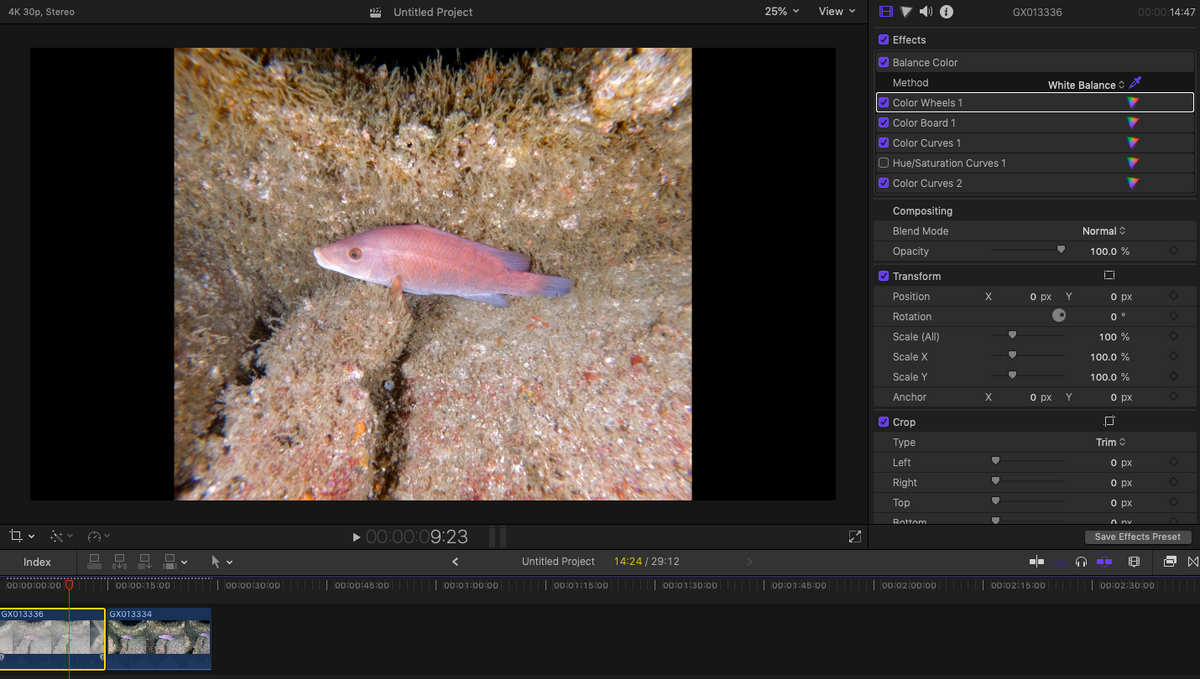Solo selected clips with headphones icon

(1081, 562)
